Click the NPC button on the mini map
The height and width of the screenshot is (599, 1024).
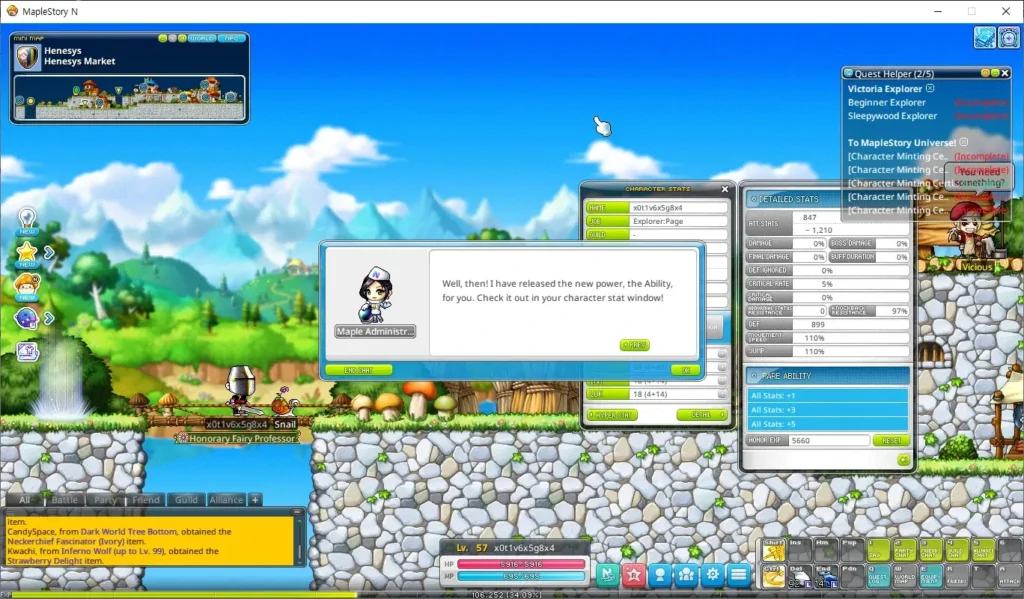point(232,39)
